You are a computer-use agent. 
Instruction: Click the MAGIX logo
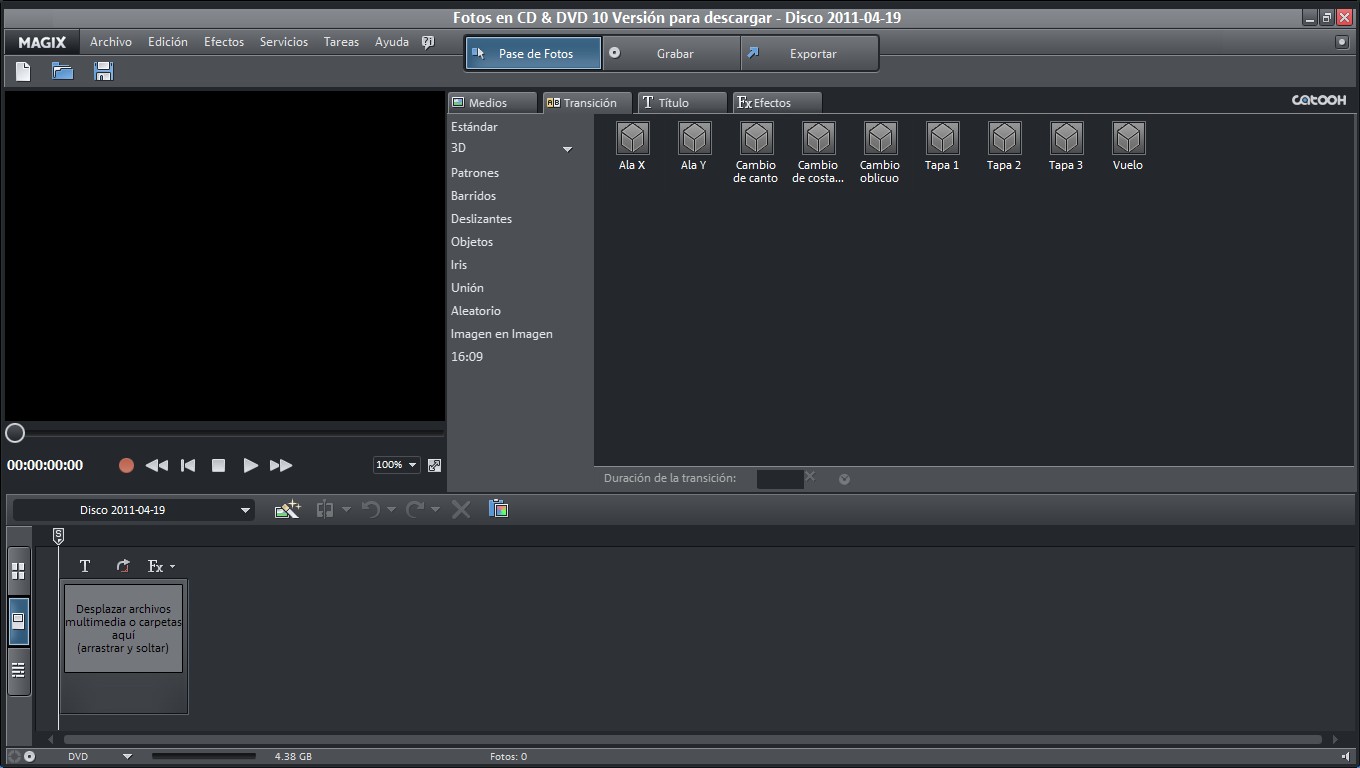point(42,42)
